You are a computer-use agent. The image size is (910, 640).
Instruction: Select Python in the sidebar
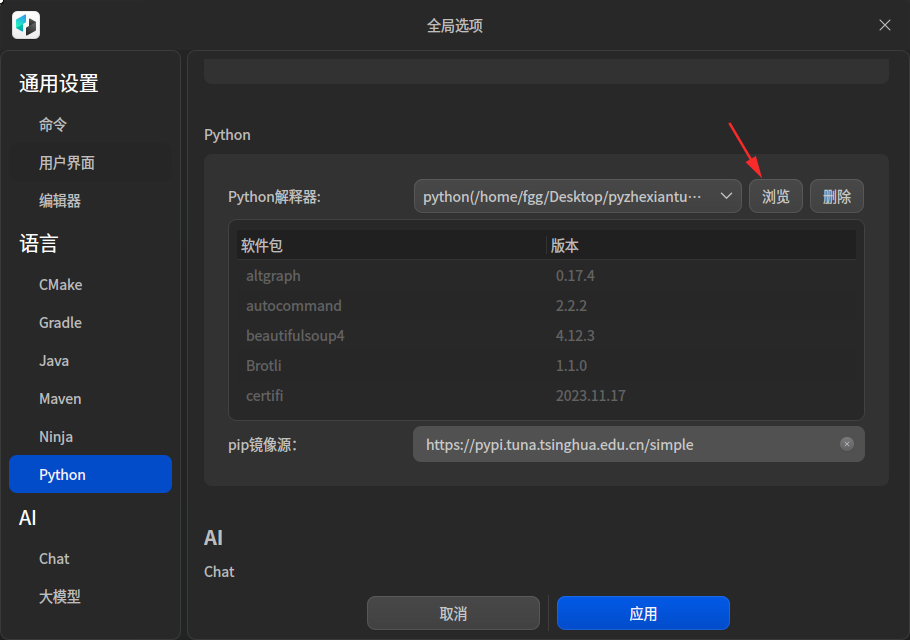point(91,474)
